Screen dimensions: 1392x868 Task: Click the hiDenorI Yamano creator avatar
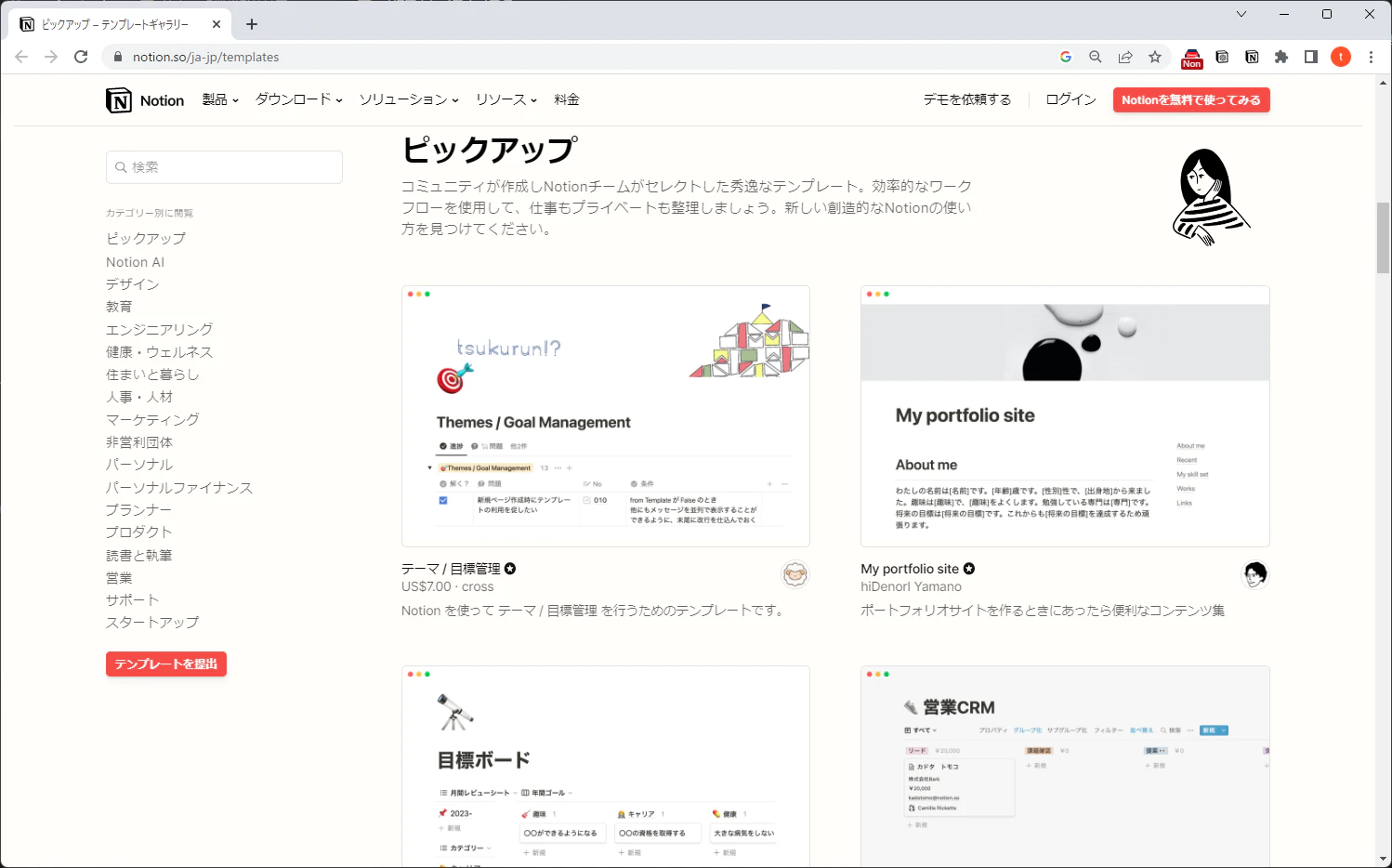[1255, 574]
